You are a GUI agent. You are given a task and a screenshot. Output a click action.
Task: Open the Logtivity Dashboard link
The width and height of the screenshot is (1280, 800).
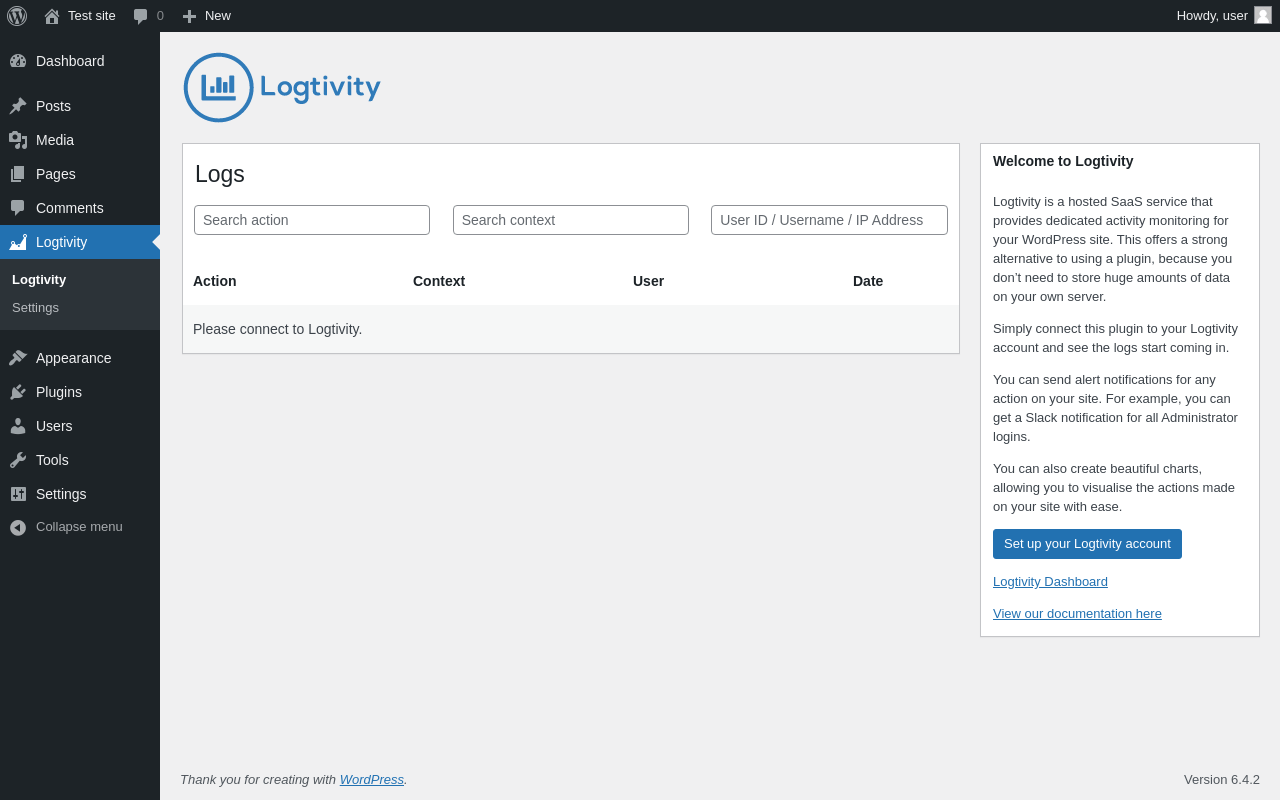(x=1050, y=582)
